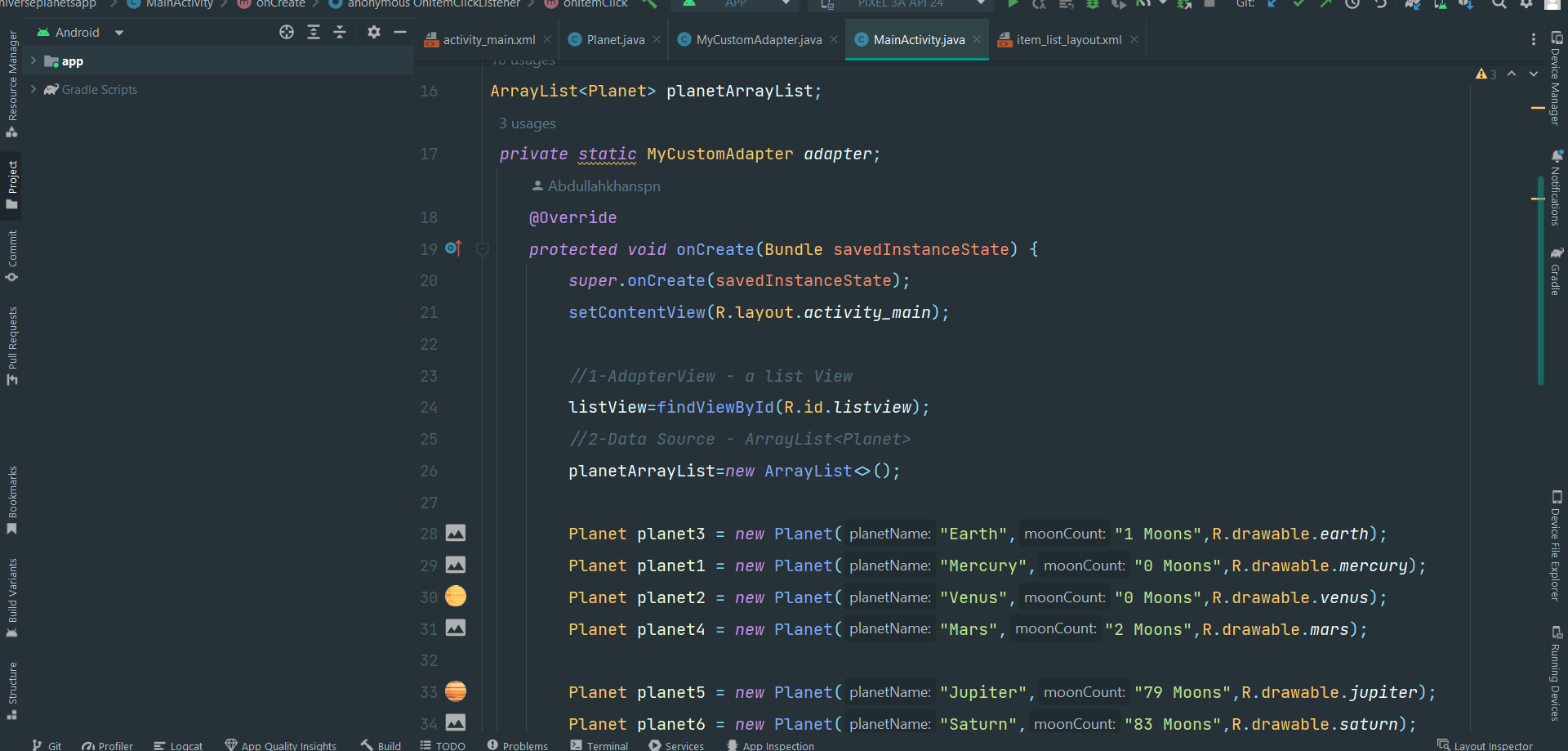Open Search Everywhere with the magnifier icon
The image size is (1568, 751).
pos(1499,5)
